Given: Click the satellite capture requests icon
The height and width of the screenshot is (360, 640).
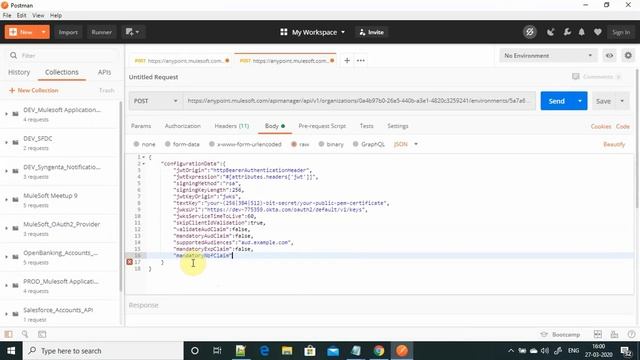Looking at the screenshot, I should [551, 32].
